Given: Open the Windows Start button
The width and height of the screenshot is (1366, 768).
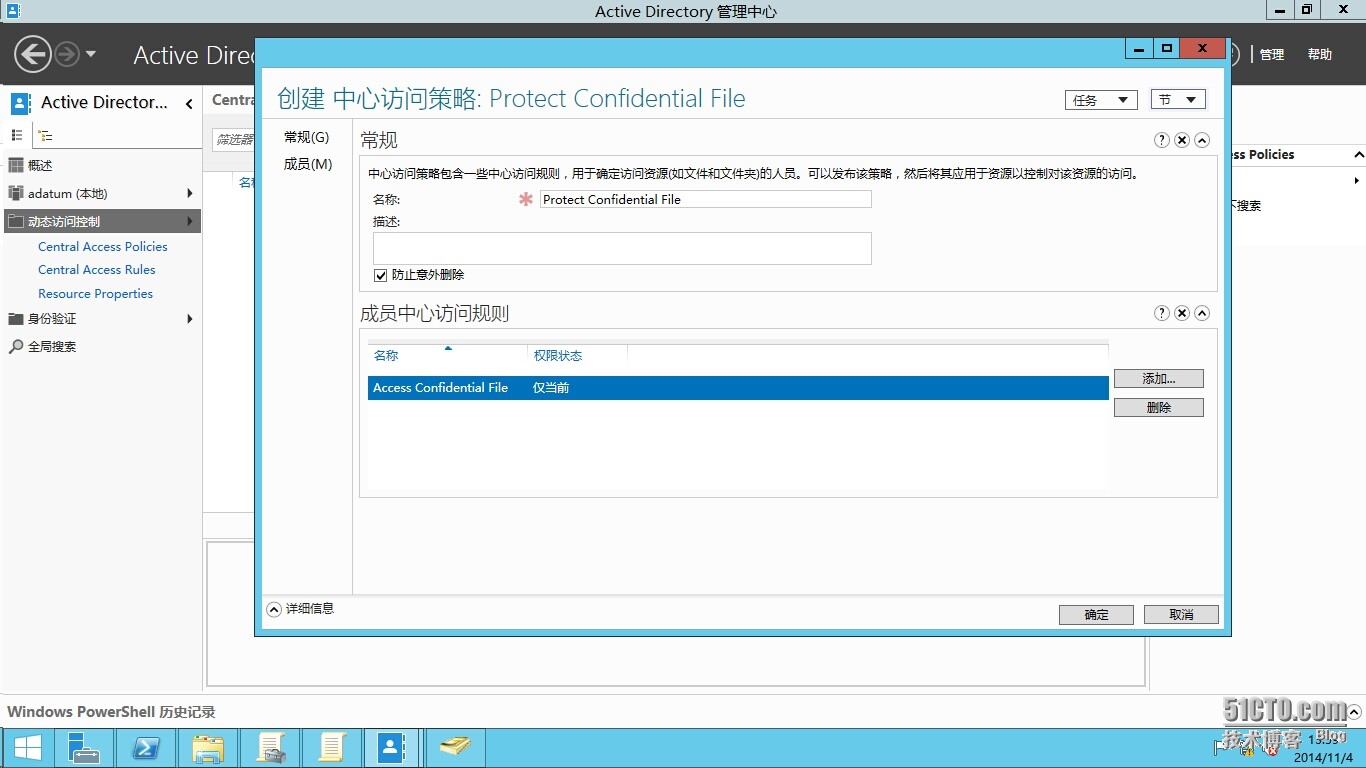Looking at the screenshot, I should tap(28, 748).
